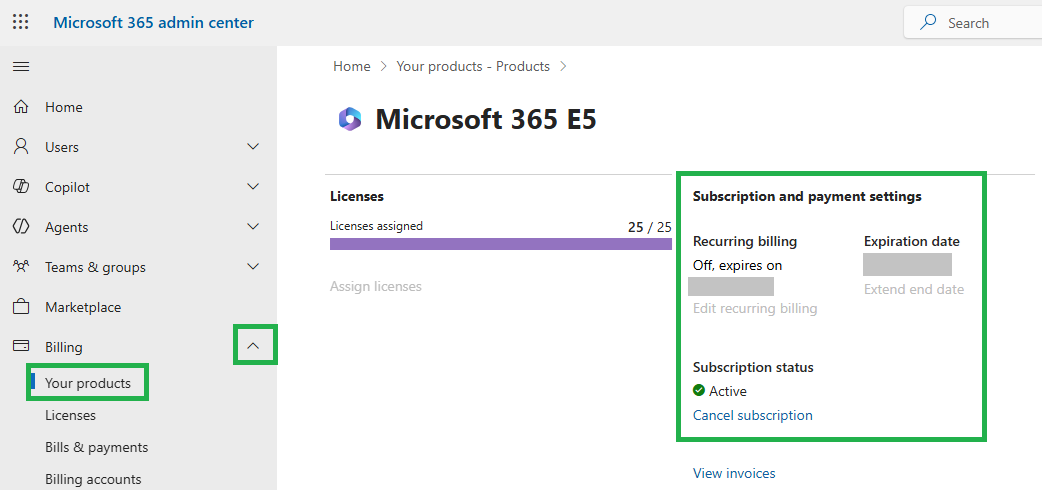This screenshot has height=490, width=1042.
Task: Expand the Teams & groups chevron
Action: (x=253, y=267)
